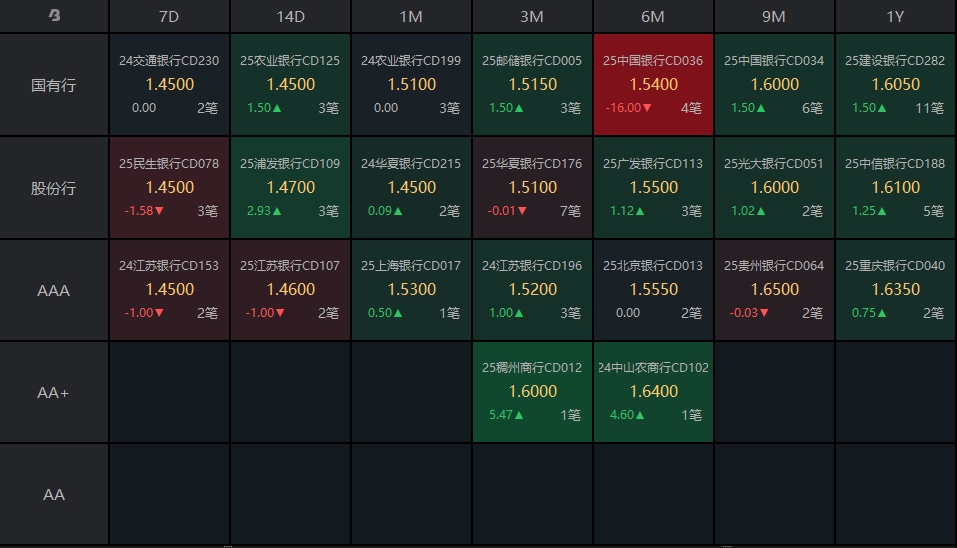Image resolution: width=957 pixels, height=548 pixels.
Task: Select the 14D tenor column header
Action: 291,16
